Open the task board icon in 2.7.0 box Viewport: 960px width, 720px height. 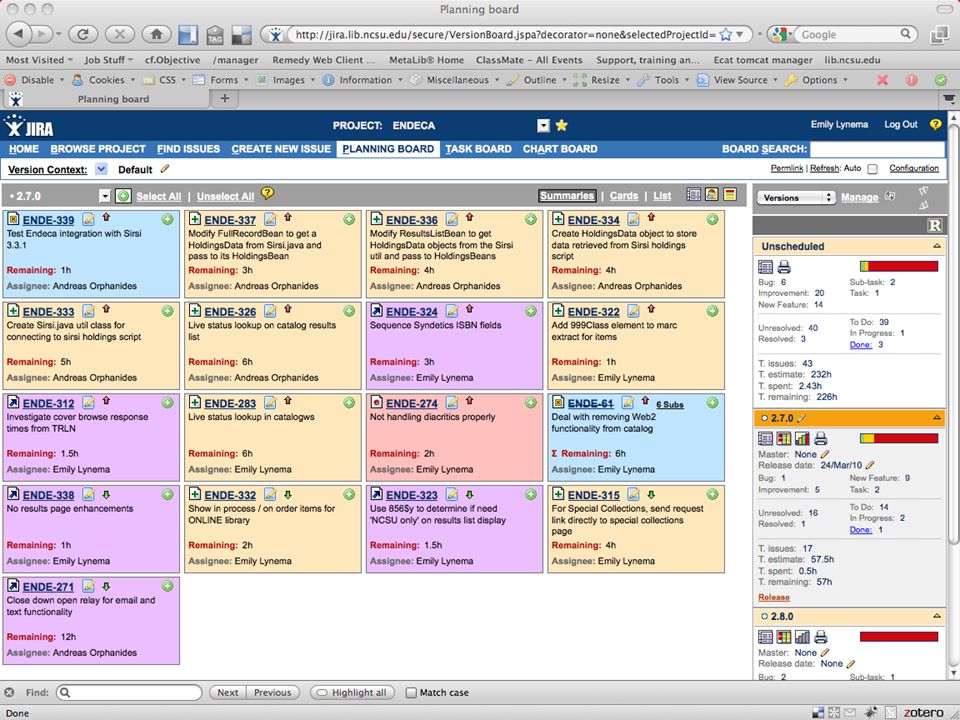click(784, 438)
